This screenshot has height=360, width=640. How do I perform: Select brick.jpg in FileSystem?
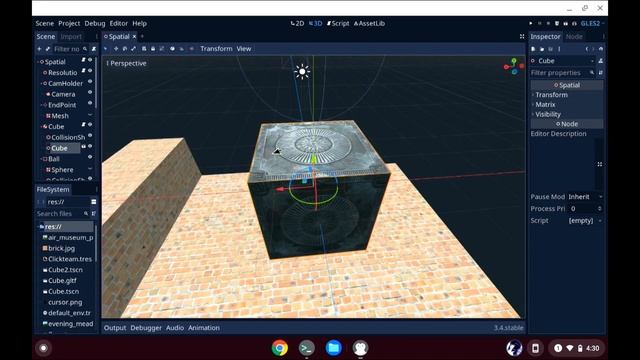coord(61,248)
